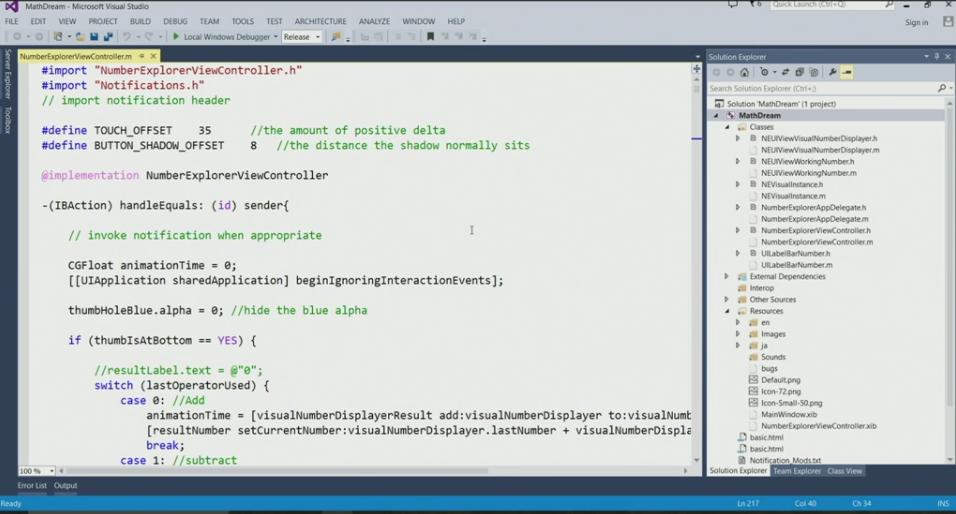Switch to the Team Explorer tab
956x514 pixels.
click(x=797, y=471)
